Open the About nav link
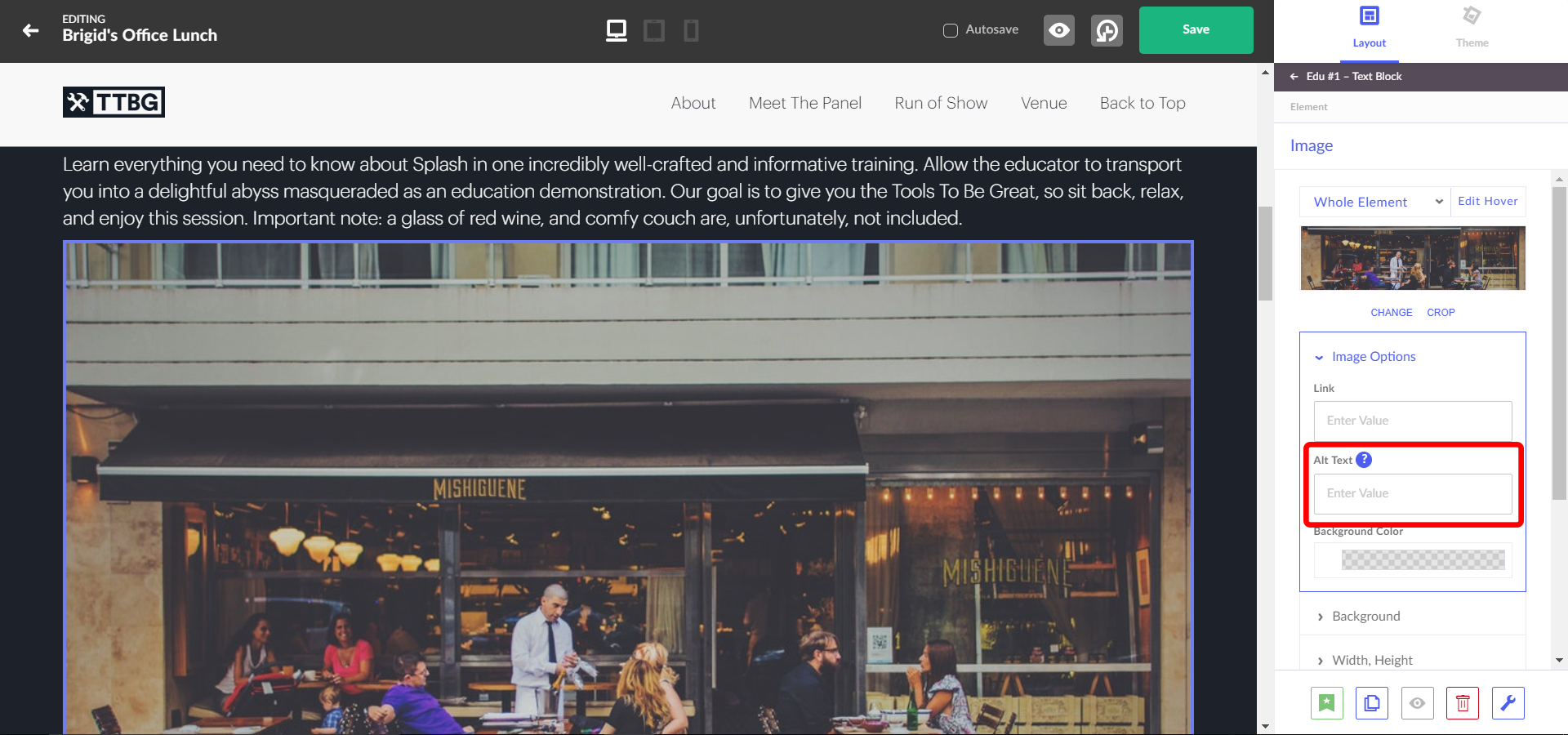This screenshot has width=1568, height=735. 693,103
